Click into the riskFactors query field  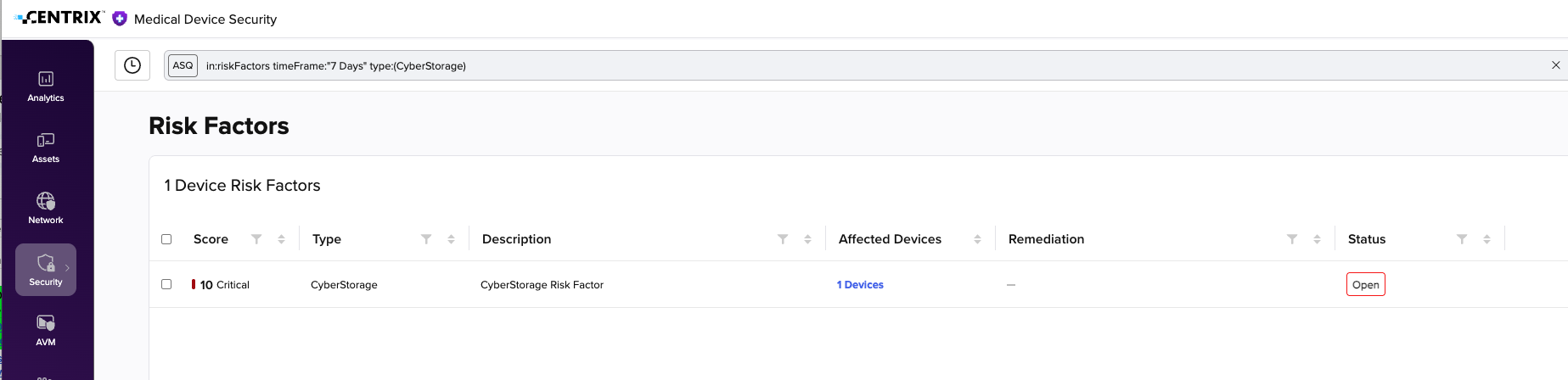(x=873, y=65)
